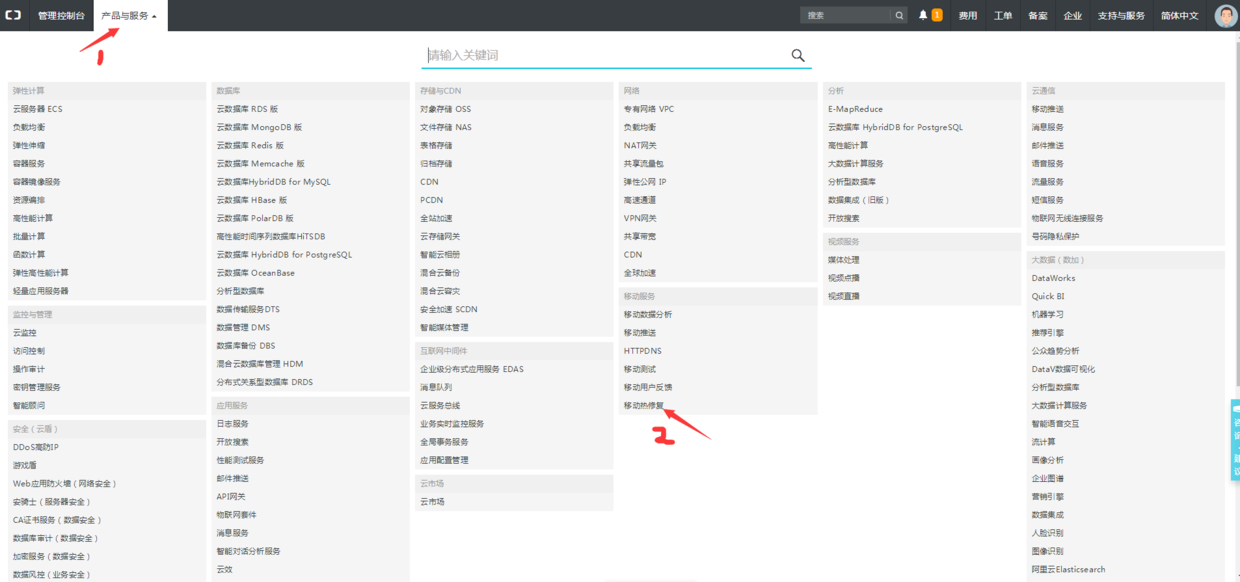Open 函数计算 service
1240x582 pixels.
click(29, 255)
